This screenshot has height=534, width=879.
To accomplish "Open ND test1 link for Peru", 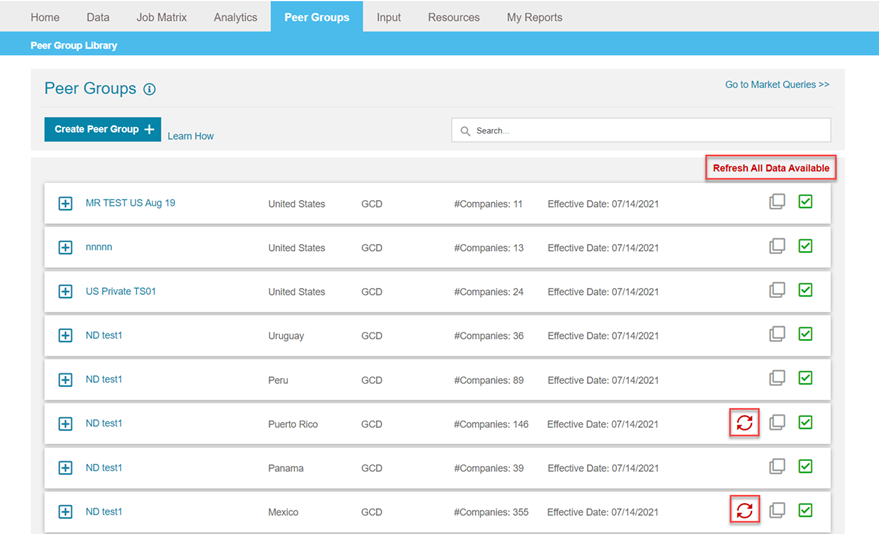I will point(104,379).
